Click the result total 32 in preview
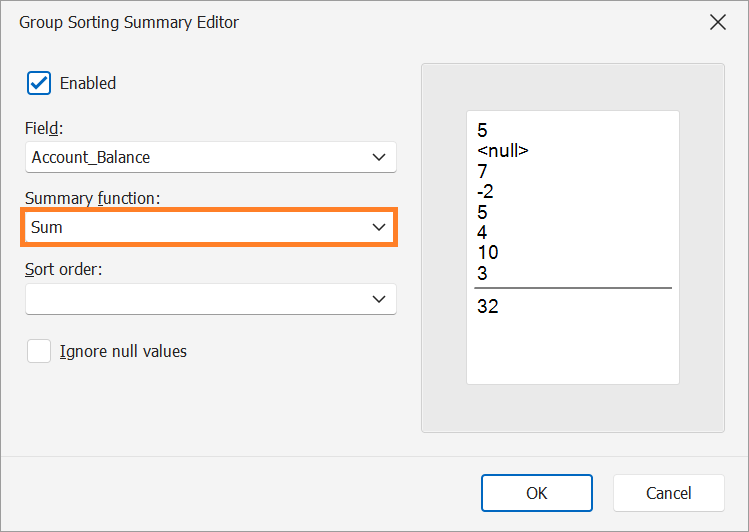 coord(488,306)
